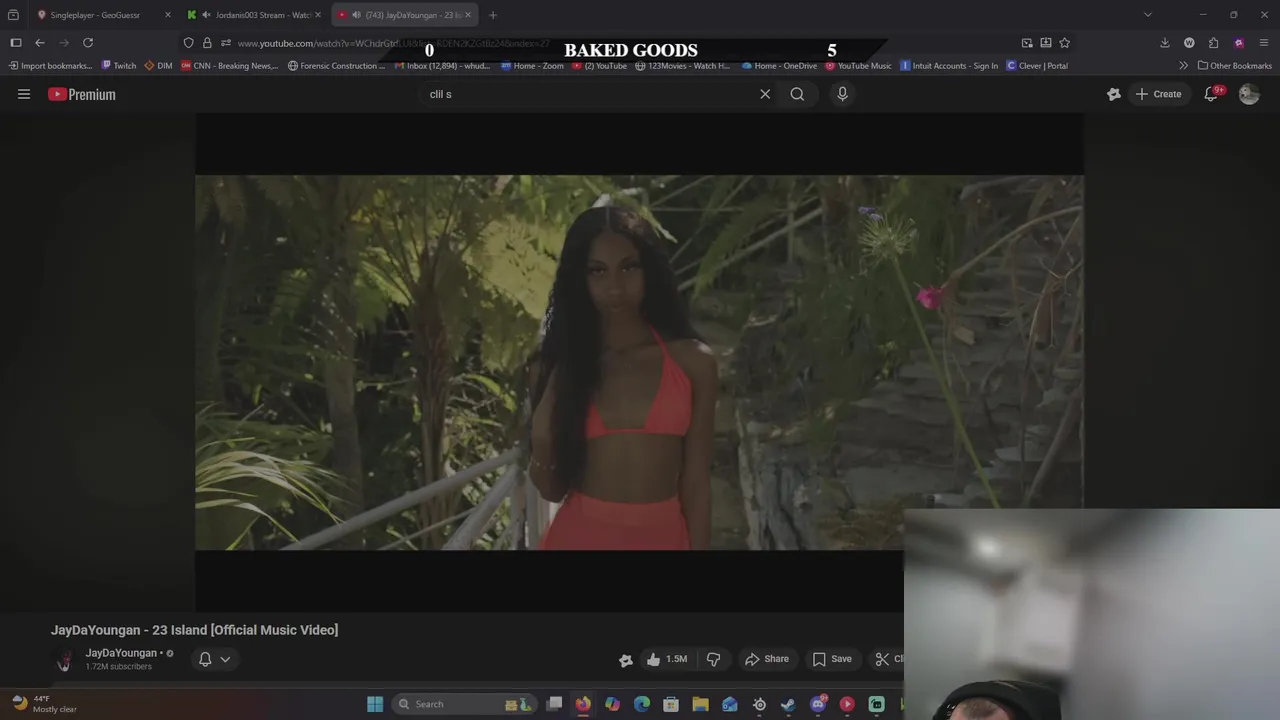Open browser downloads panel
This screenshot has height=720, width=1280.
tap(1164, 43)
